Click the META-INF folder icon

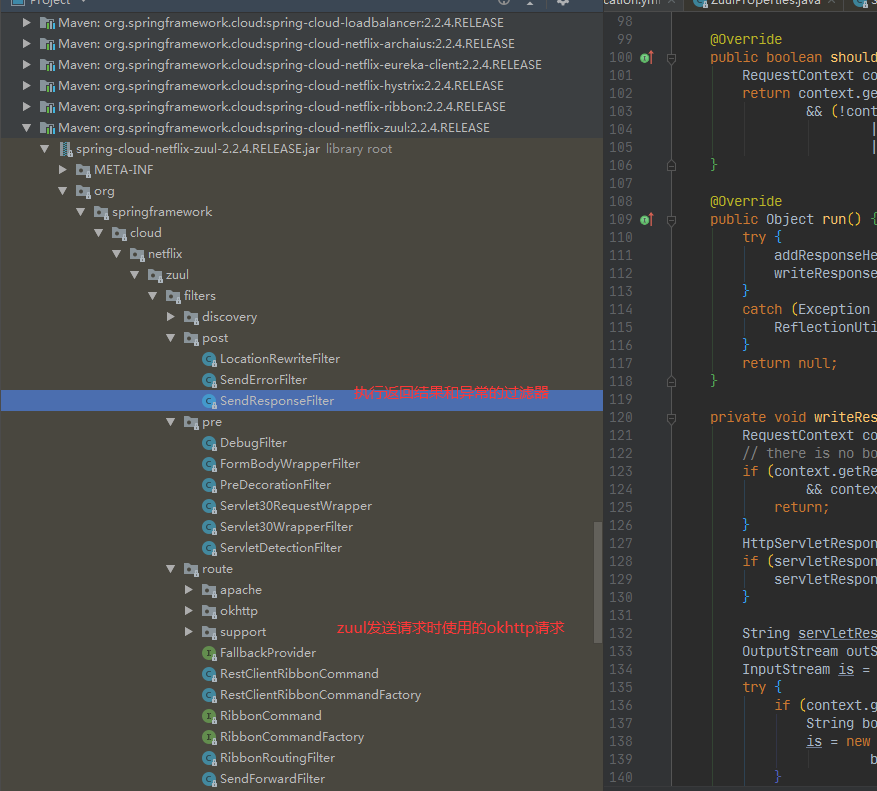pyautogui.click(x=83, y=170)
